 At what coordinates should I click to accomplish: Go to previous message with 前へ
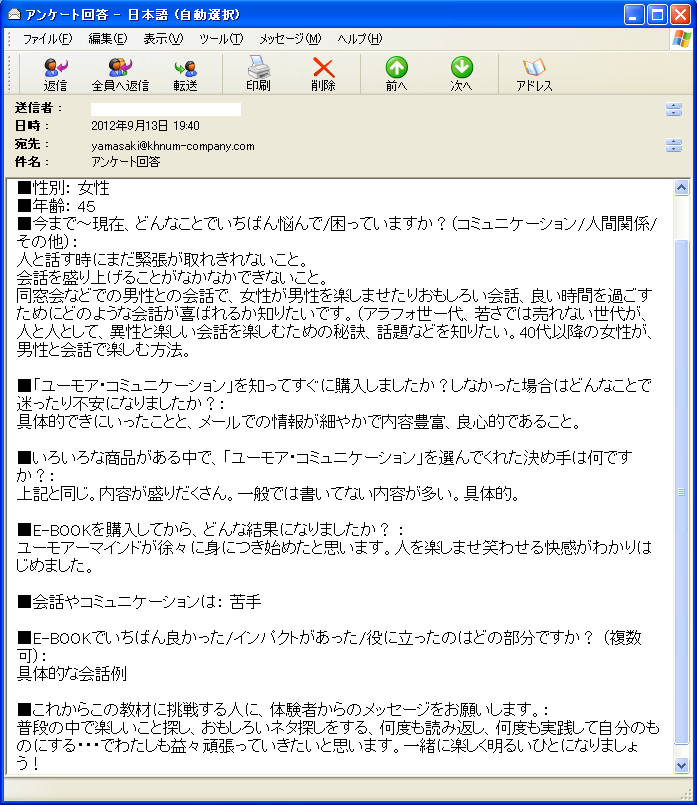coord(396,74)
